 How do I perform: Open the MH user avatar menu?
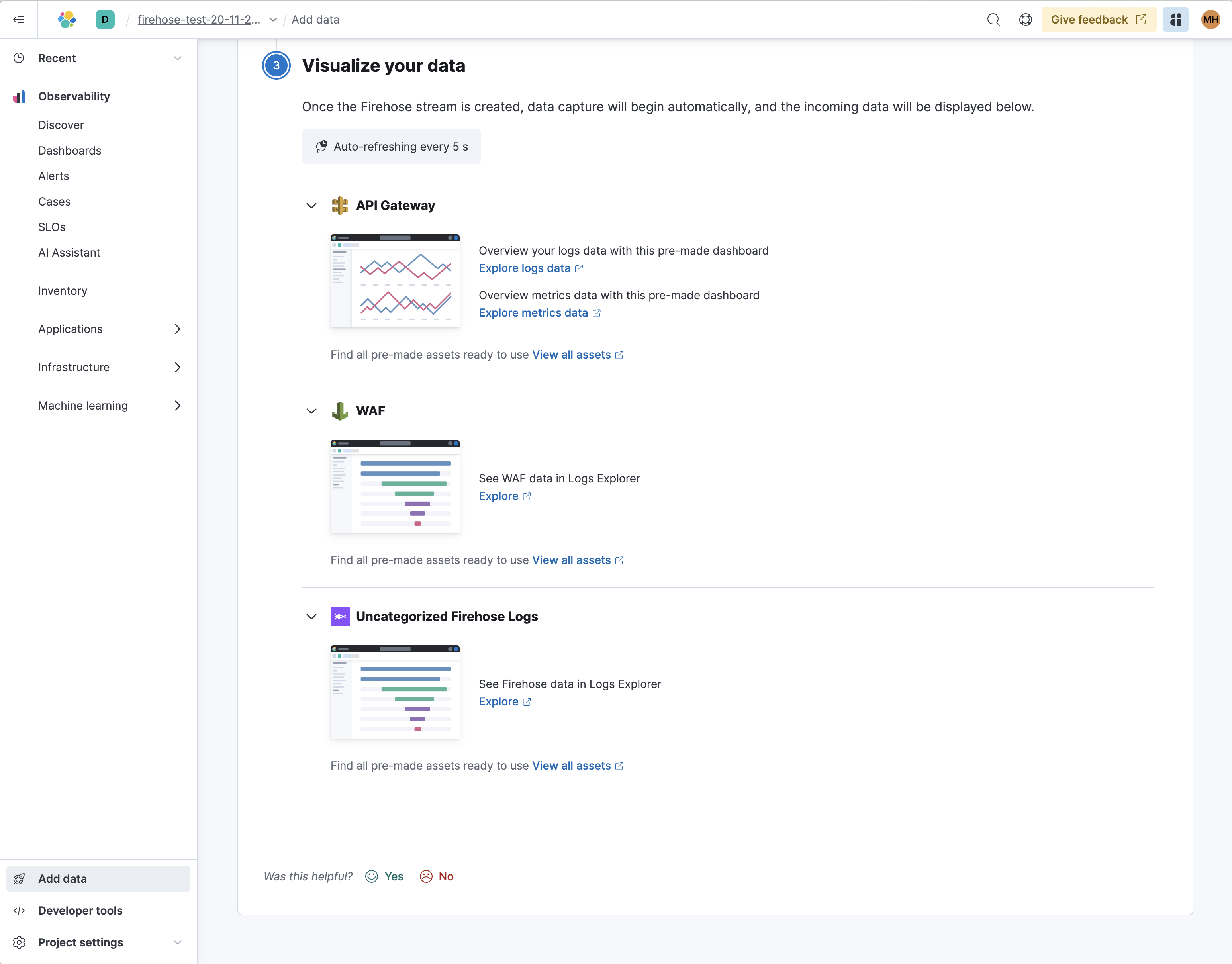coord(1210,20)
